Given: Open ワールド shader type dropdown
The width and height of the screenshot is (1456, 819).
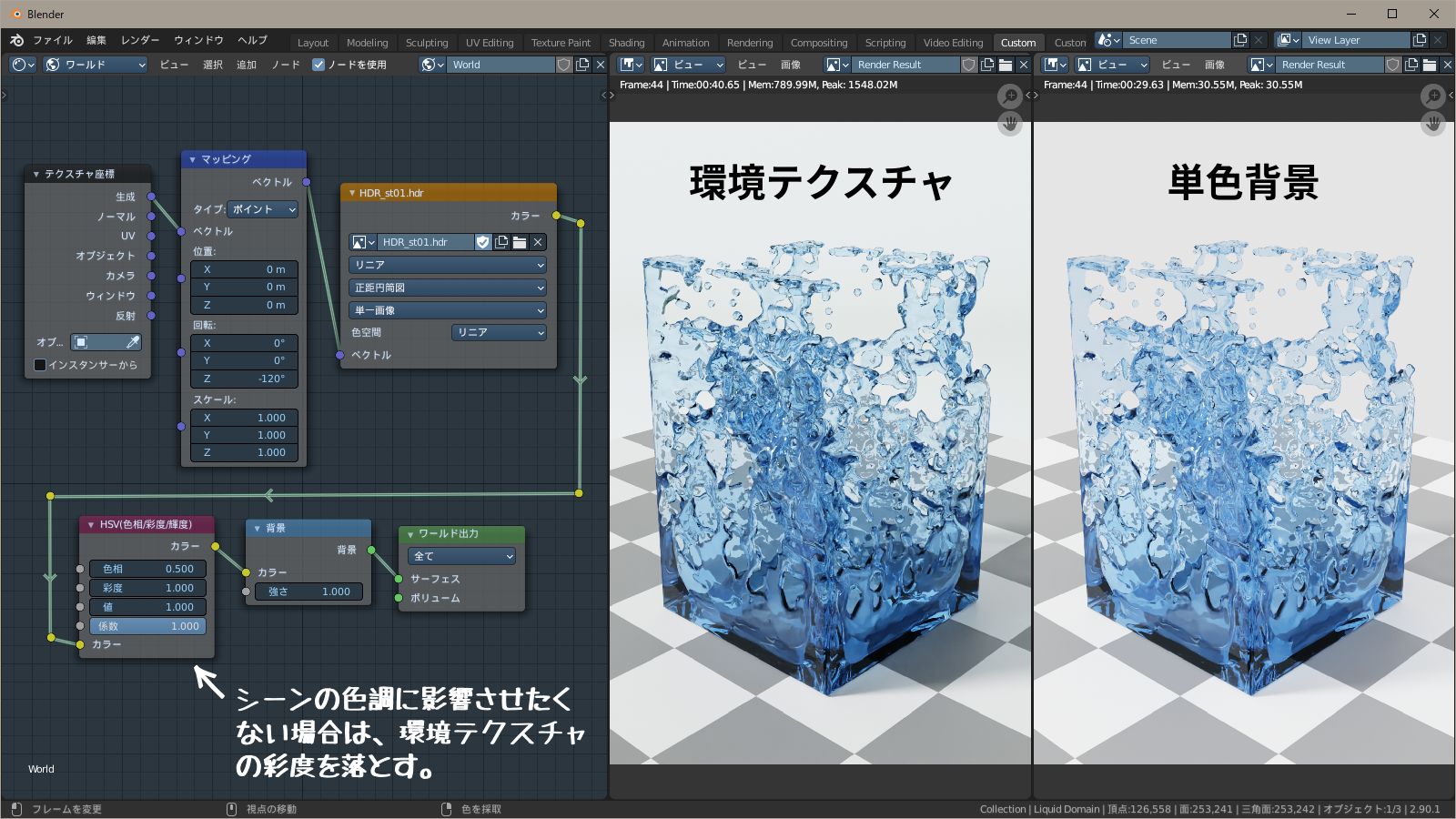Looking at the screenshot, I should (96, 65).
